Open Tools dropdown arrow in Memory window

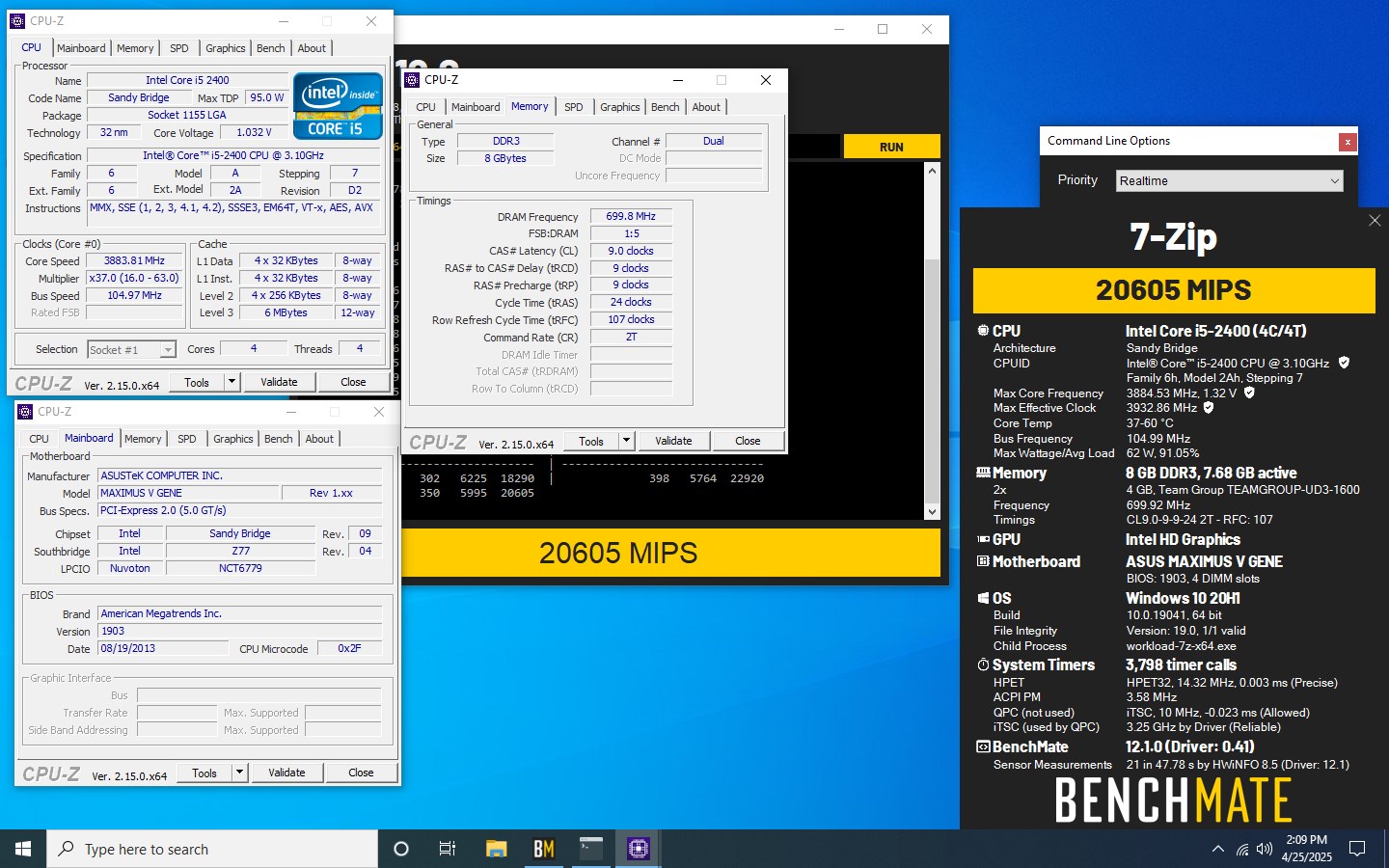(x=626, y=441)
